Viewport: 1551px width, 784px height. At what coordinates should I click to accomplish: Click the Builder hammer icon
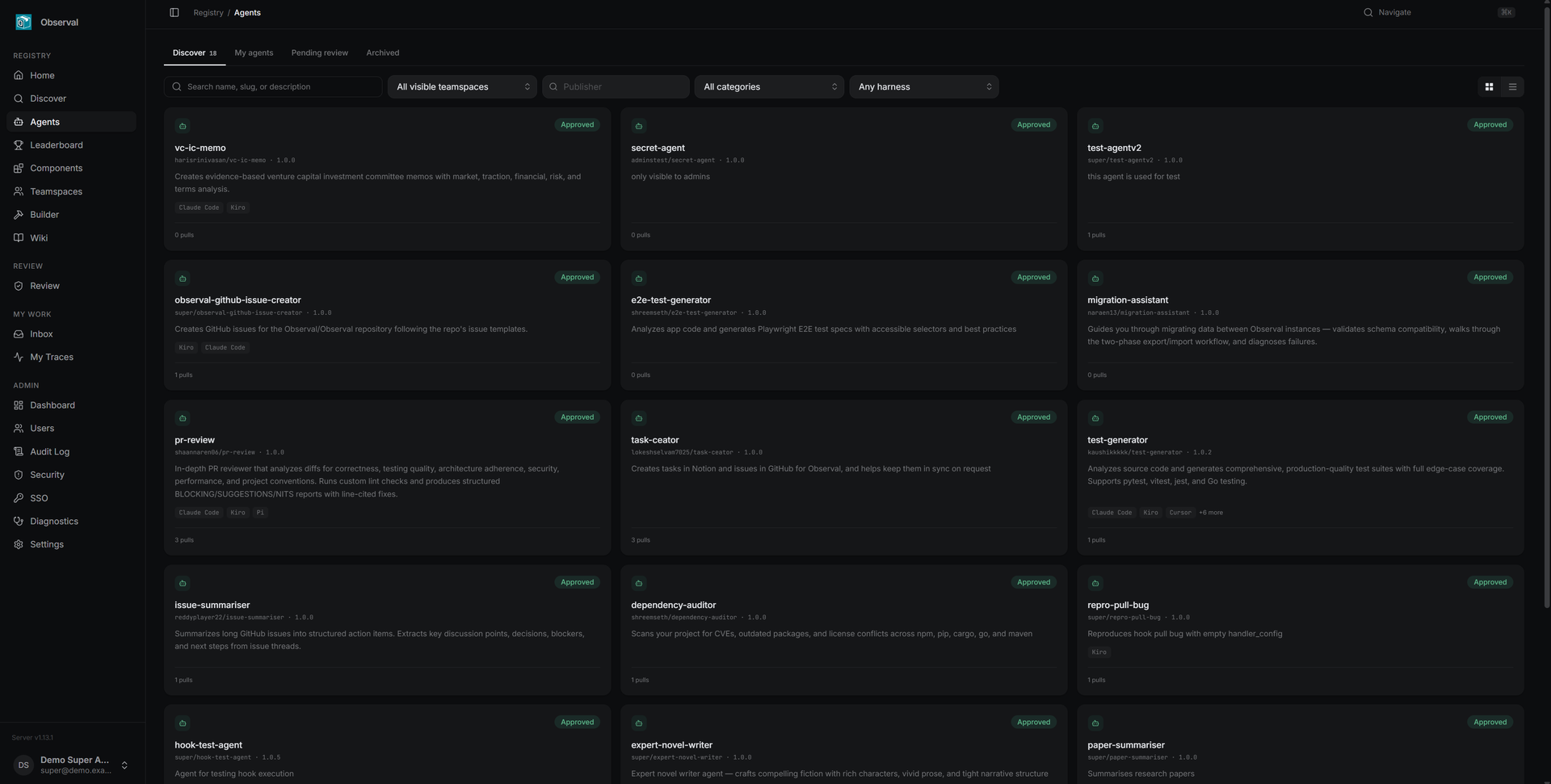[19, 215]
